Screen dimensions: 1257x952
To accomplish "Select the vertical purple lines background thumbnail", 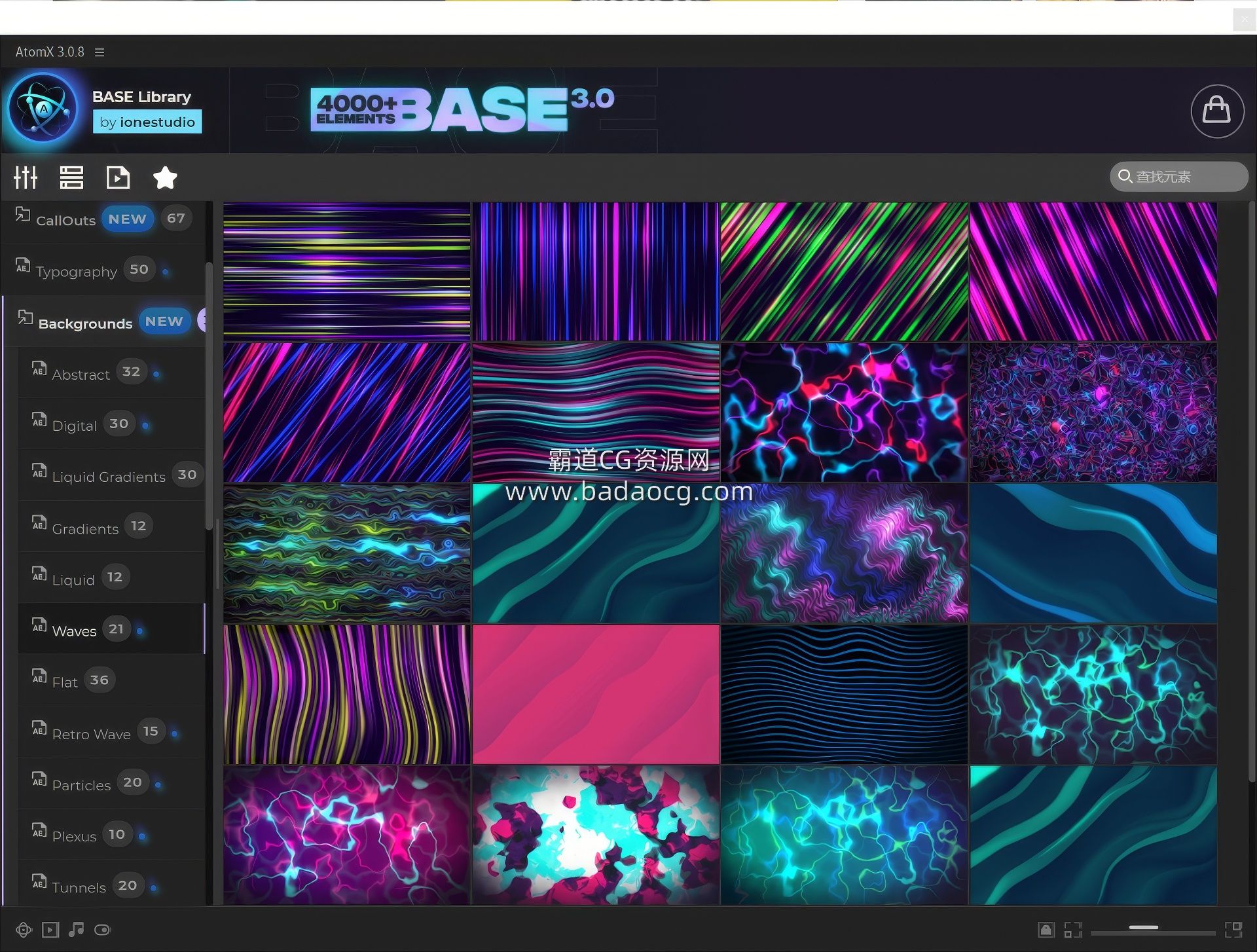I will (596, 272).
